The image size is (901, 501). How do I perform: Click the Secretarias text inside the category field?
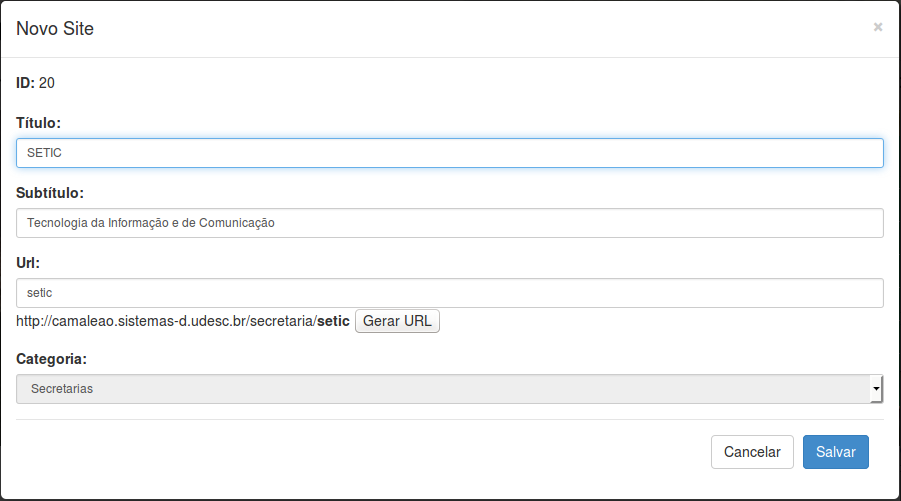[62, 389]
